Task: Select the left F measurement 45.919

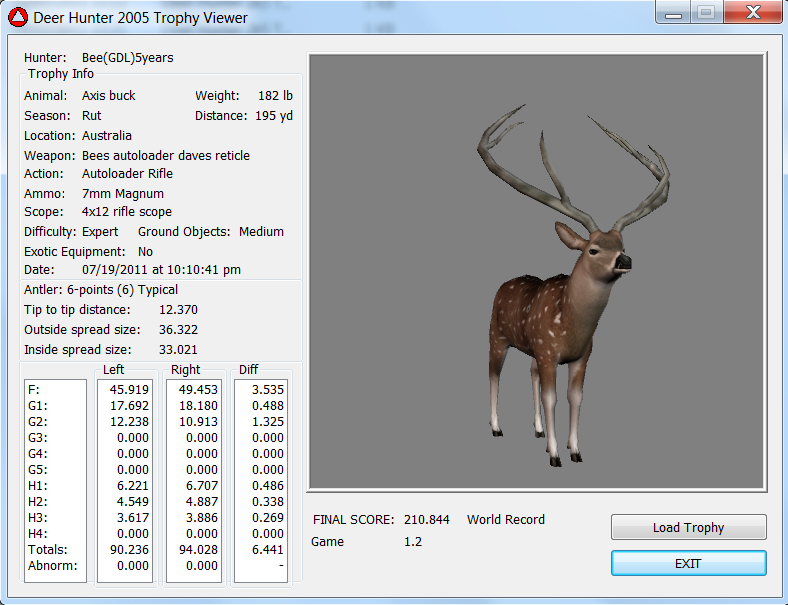Action: (127, 389)
